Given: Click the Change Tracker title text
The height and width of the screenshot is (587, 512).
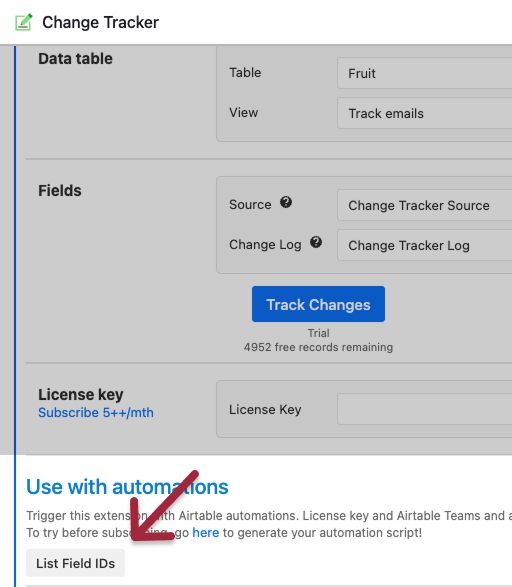Looking at the screenshot, I should coord(100,22).
